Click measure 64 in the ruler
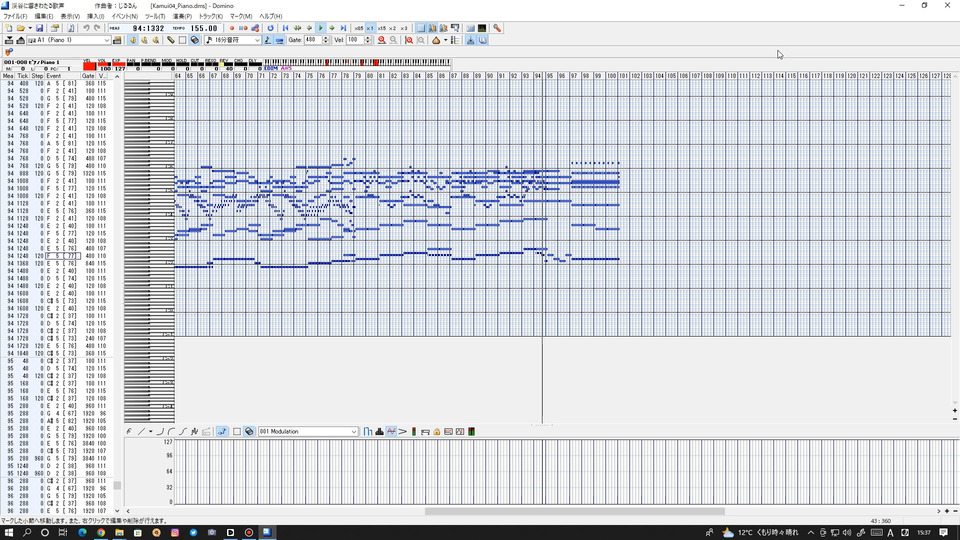This screenshot has height=540, width=960. click(x=178, y=76)
